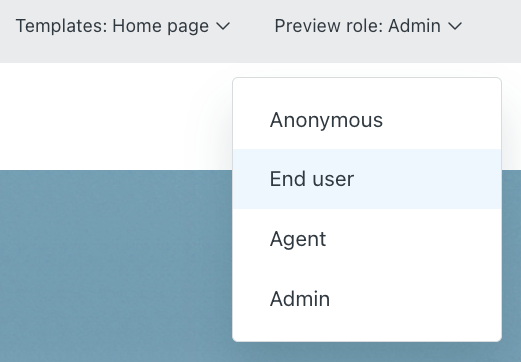The image size is (521, 362).
Task: Collapse the Preview role: Admin dropdown
Action: pos(368,26)
